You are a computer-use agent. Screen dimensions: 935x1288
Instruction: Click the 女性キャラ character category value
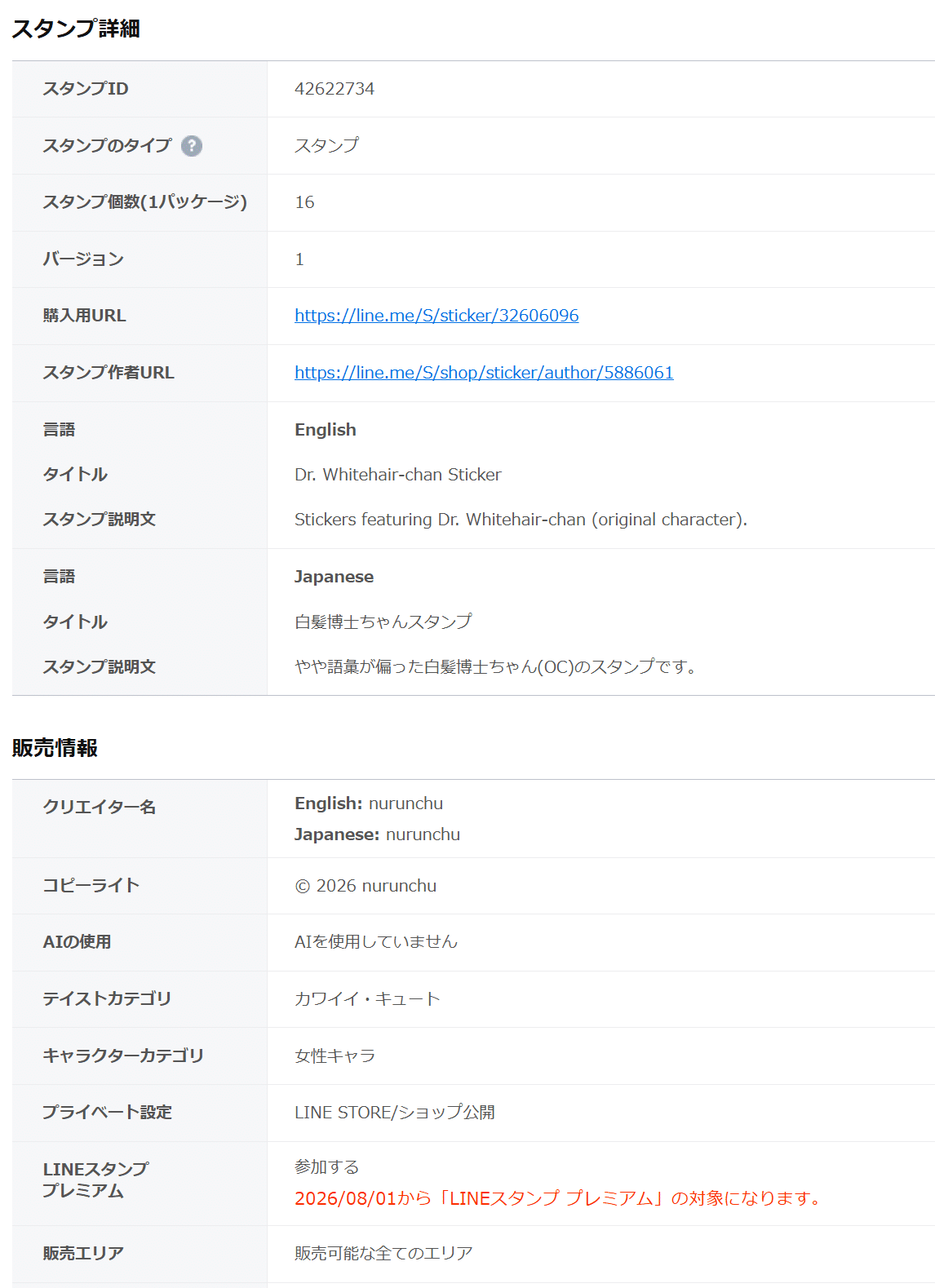click(335, 1056)
